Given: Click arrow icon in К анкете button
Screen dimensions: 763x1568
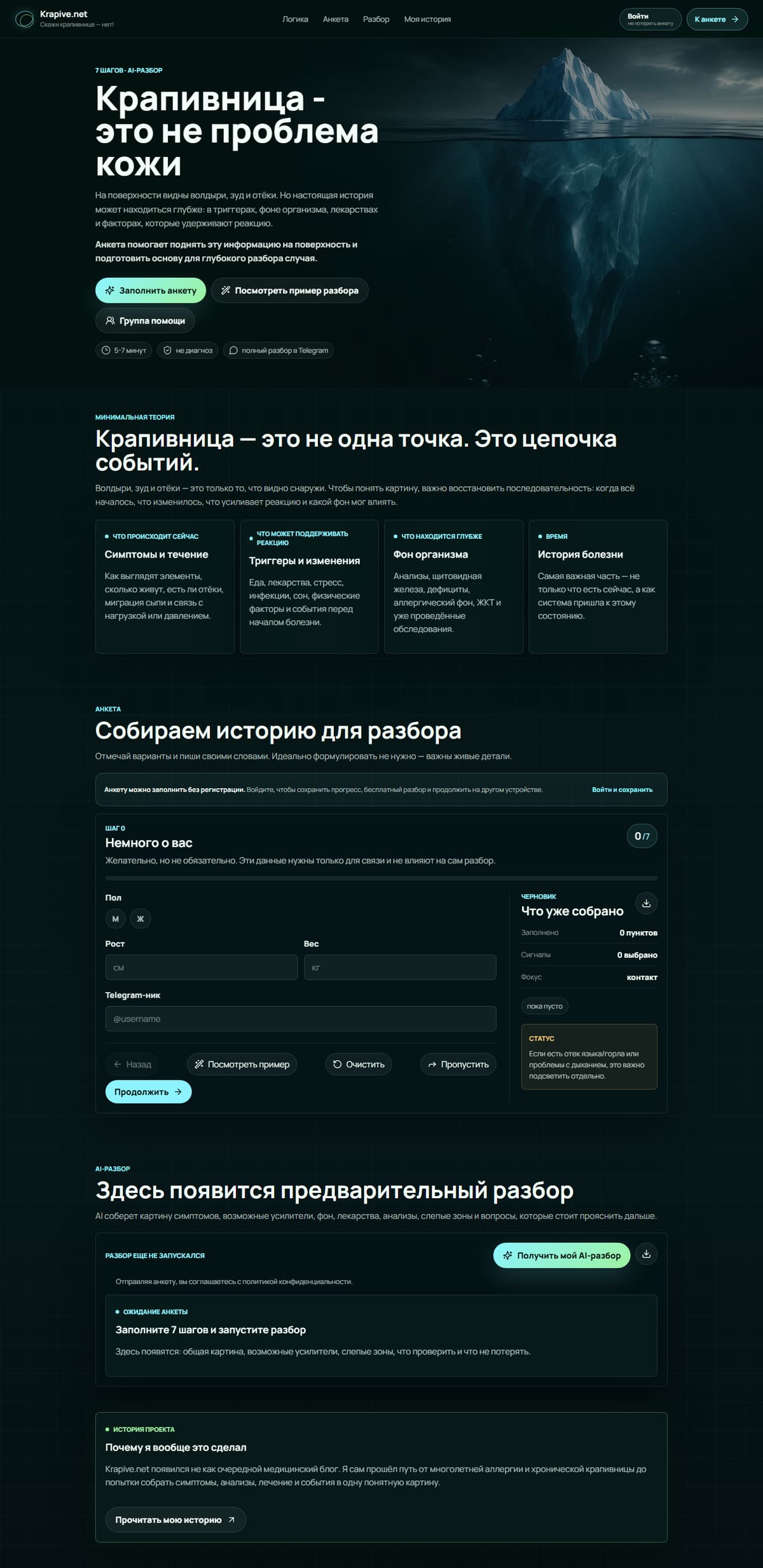Looking at the screenshot, I should [x=735, y=19].
